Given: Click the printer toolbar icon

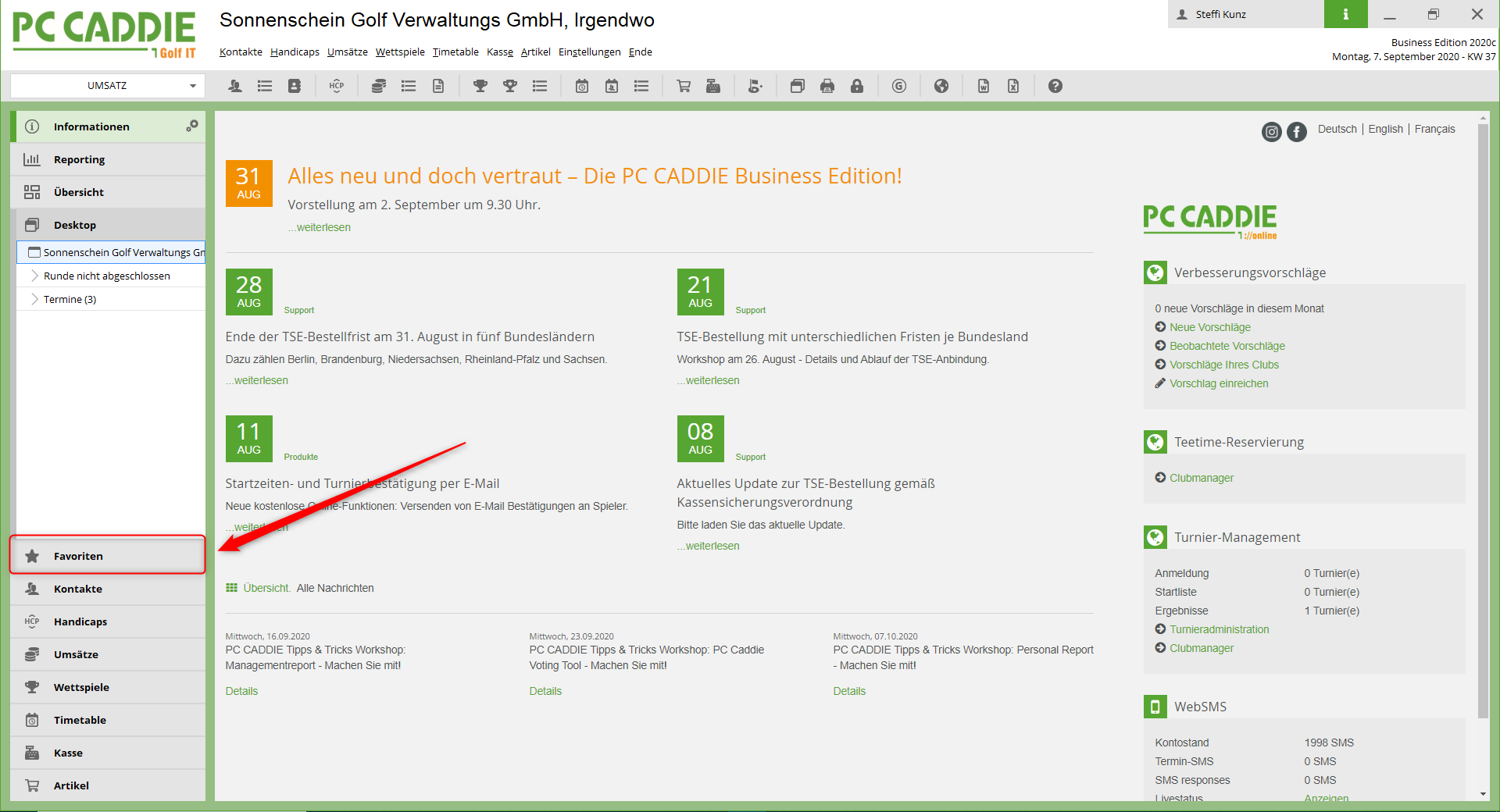Looking at the screenshot, I should (x=827, y=86).
